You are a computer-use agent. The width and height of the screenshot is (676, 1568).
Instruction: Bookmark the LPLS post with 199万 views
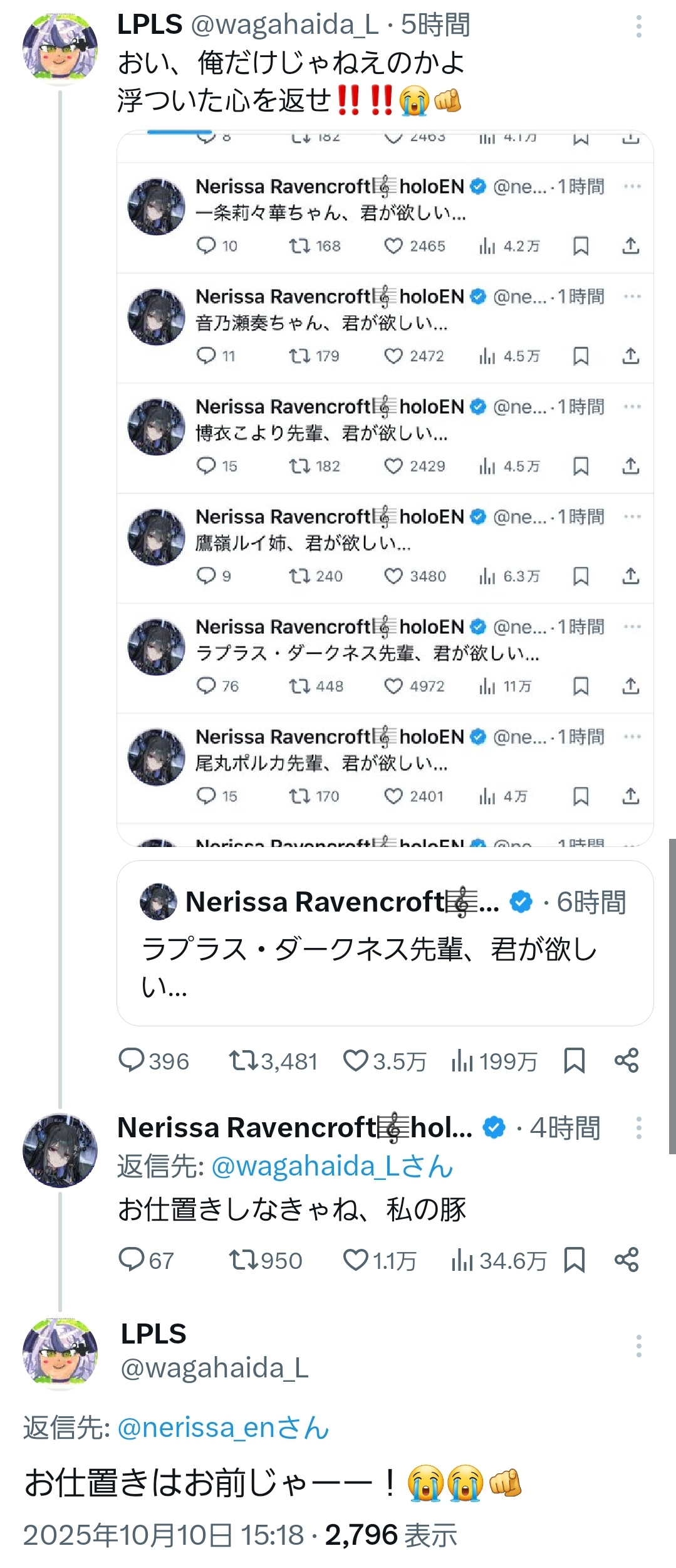point(574,1061)
